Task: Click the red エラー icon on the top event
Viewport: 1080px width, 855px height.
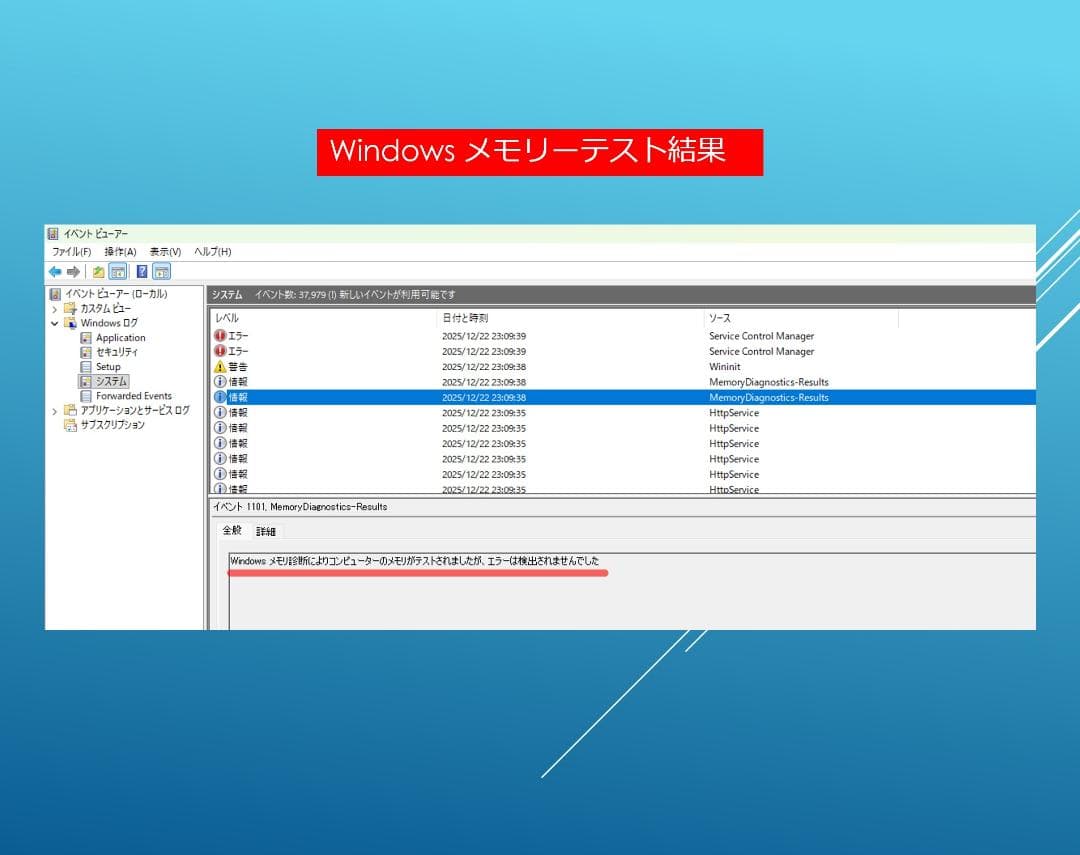Action: pos(221,336)
